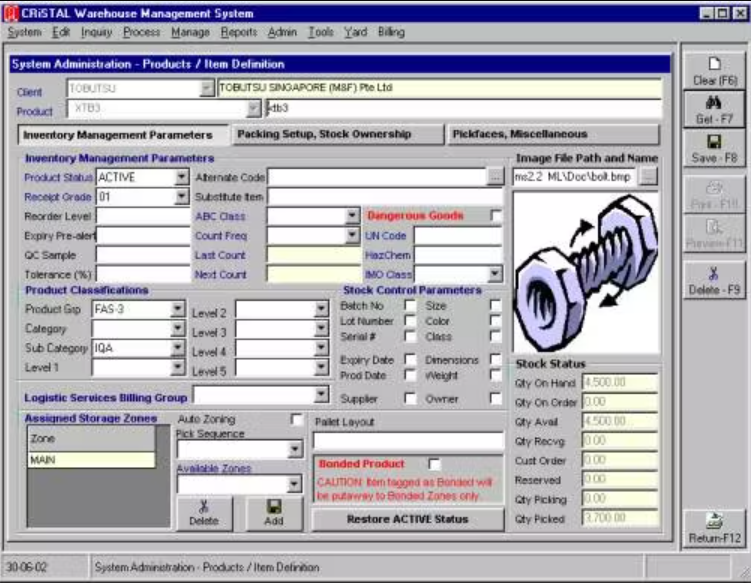Open the System menu
Image resolution: width=751 pixels, height=583 pixels.
(x=24, y=32)
